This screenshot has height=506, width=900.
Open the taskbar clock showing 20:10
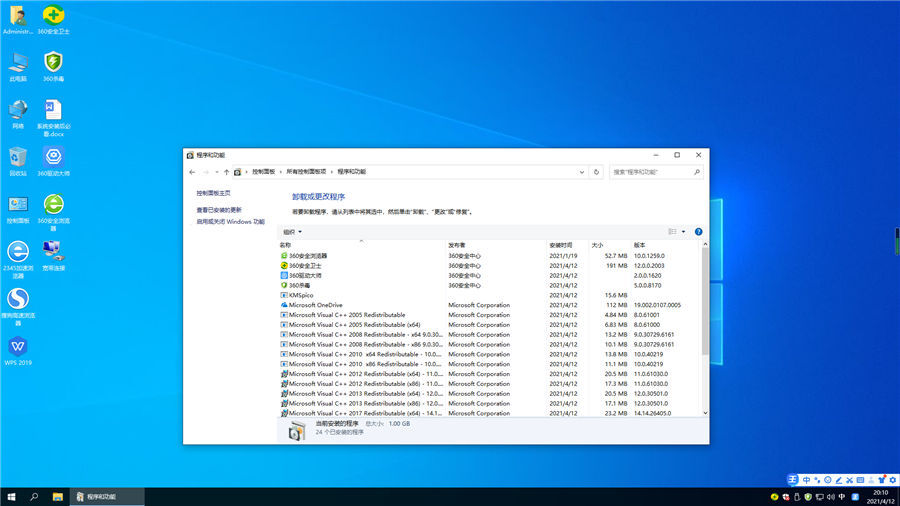tap(880, 497)
